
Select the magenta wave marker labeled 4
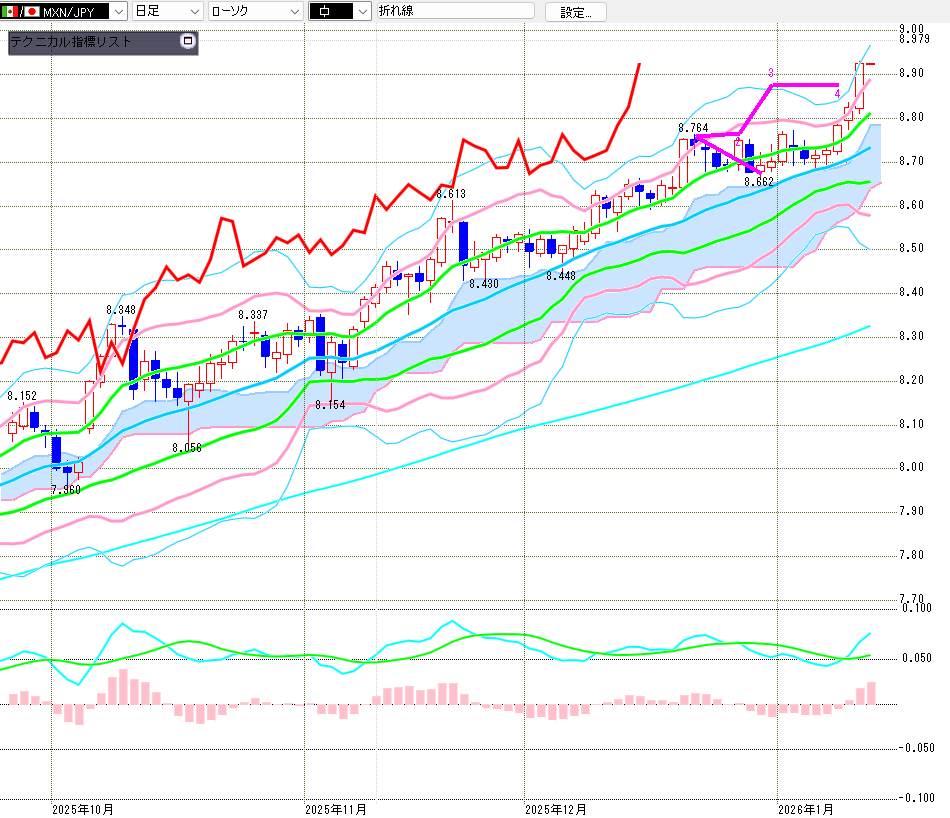coord(837,94)
